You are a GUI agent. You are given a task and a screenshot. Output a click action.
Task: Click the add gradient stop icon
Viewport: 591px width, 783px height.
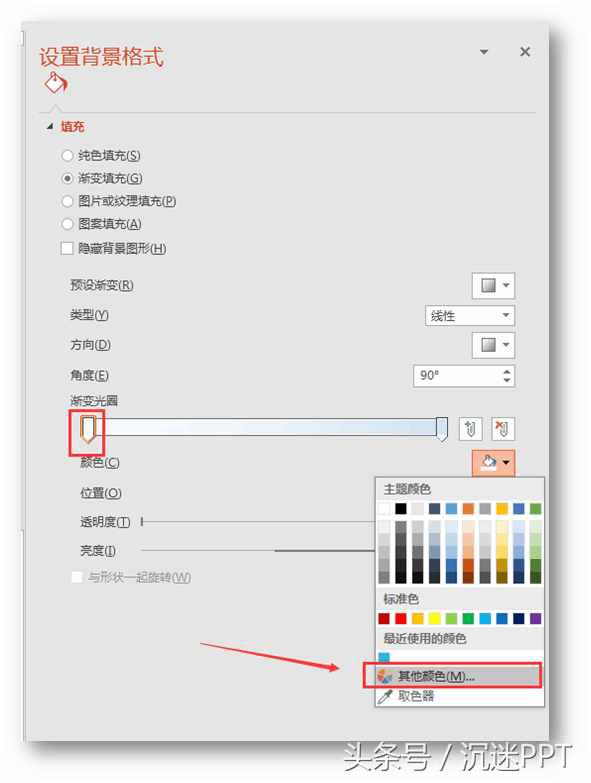tap(470, 428)
